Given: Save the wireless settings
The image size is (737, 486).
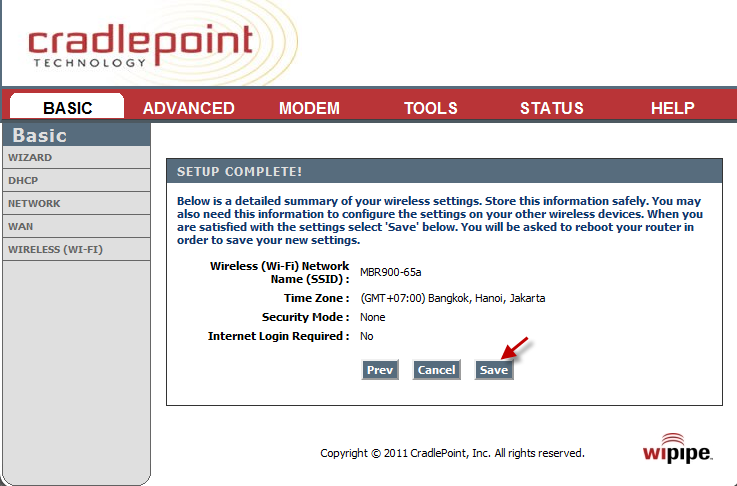Looking at the screenshot, I should pos(494,370).
